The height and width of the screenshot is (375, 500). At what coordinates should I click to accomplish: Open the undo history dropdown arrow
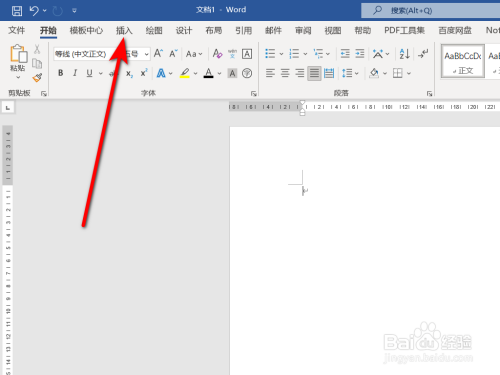[x=45, y=11]
